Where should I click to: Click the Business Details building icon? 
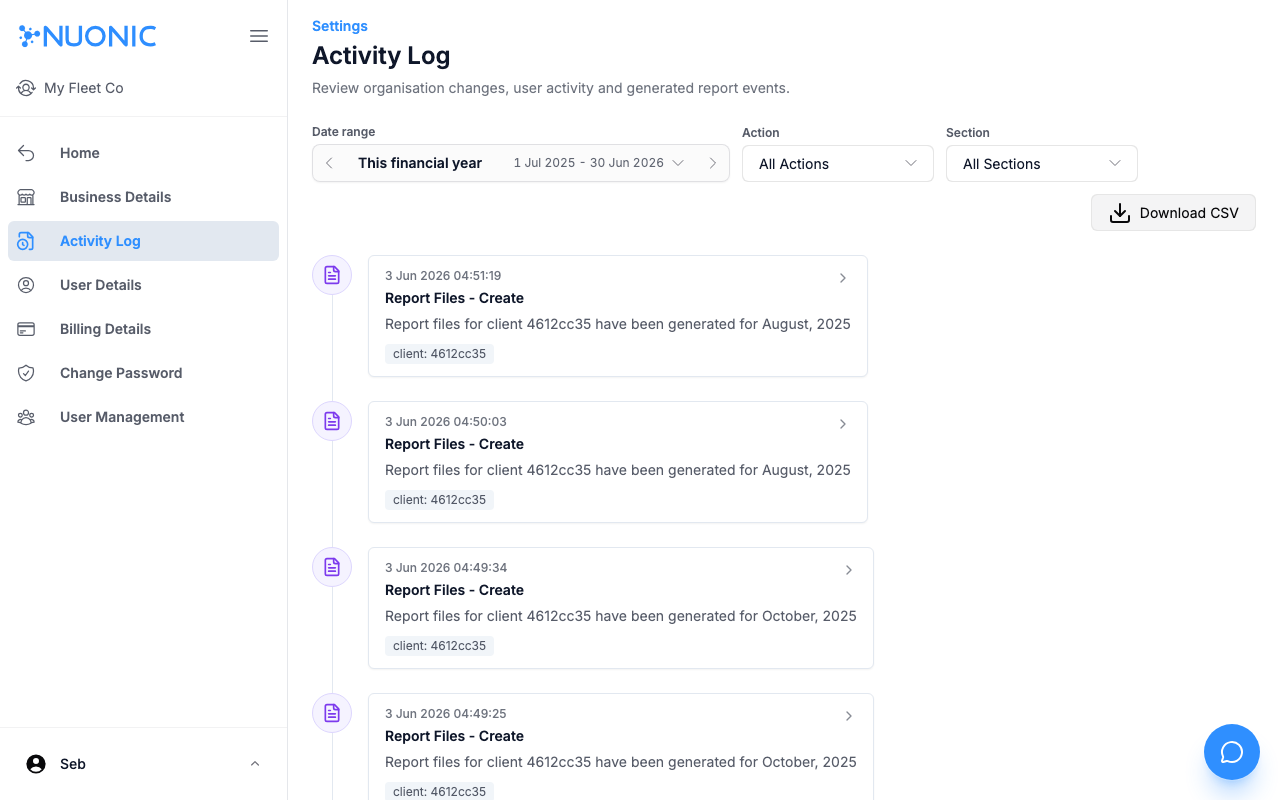coord(26,197)
